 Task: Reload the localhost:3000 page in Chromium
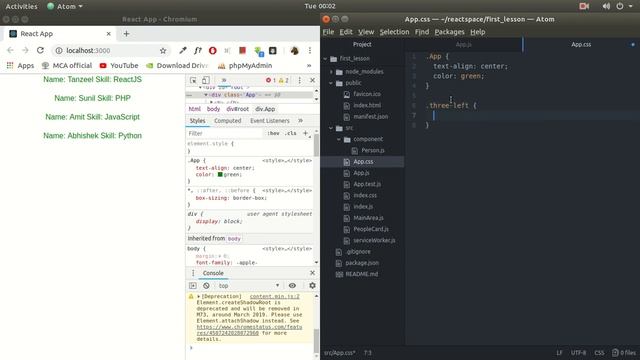pyautogui.click(x=40, y=50)
